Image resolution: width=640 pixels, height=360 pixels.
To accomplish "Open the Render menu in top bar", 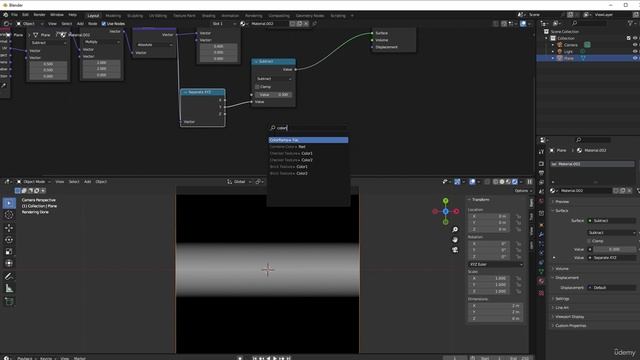I will click(39, 15).
